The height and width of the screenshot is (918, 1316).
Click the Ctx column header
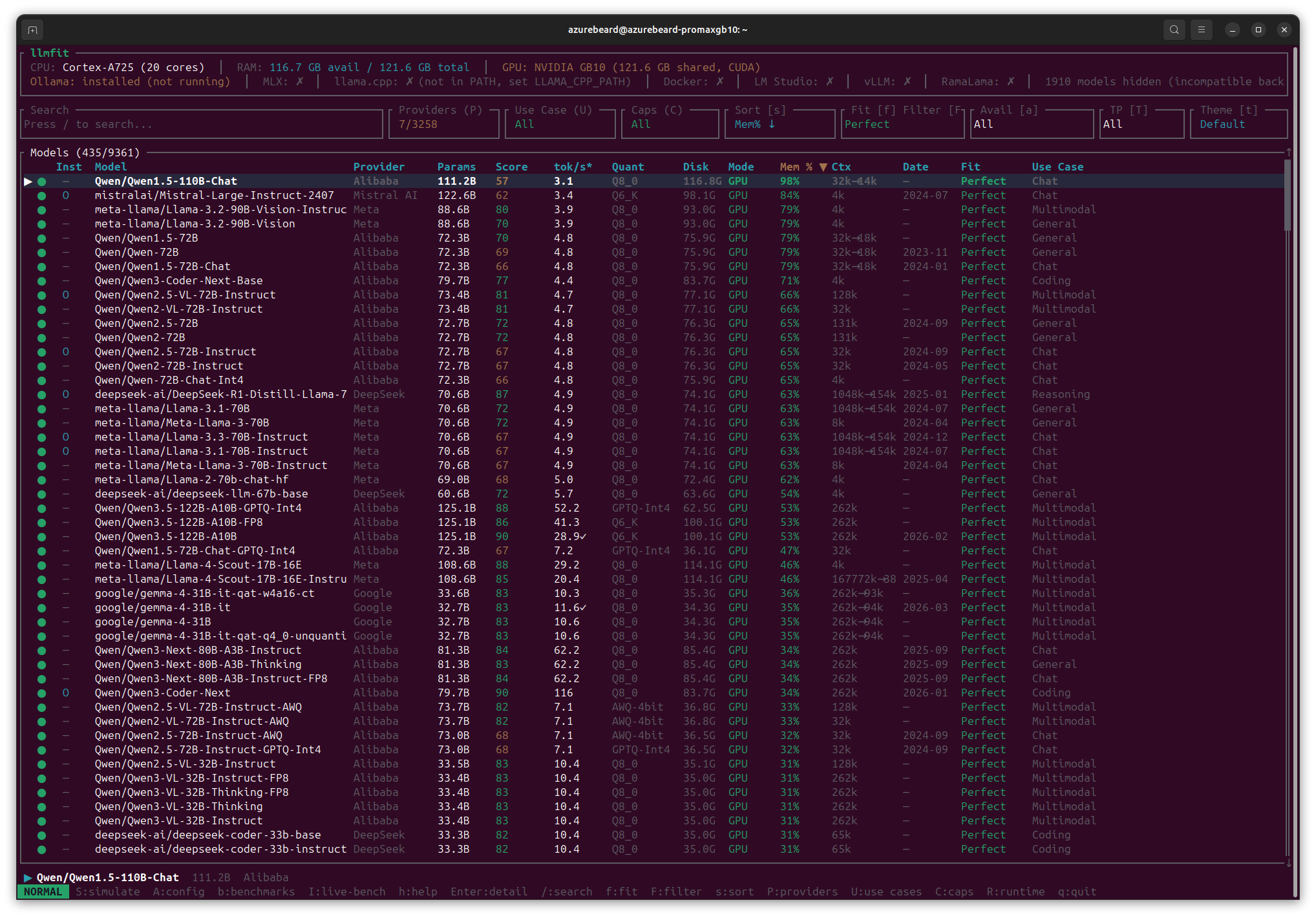pyautogui.click(x=842, y=167)
